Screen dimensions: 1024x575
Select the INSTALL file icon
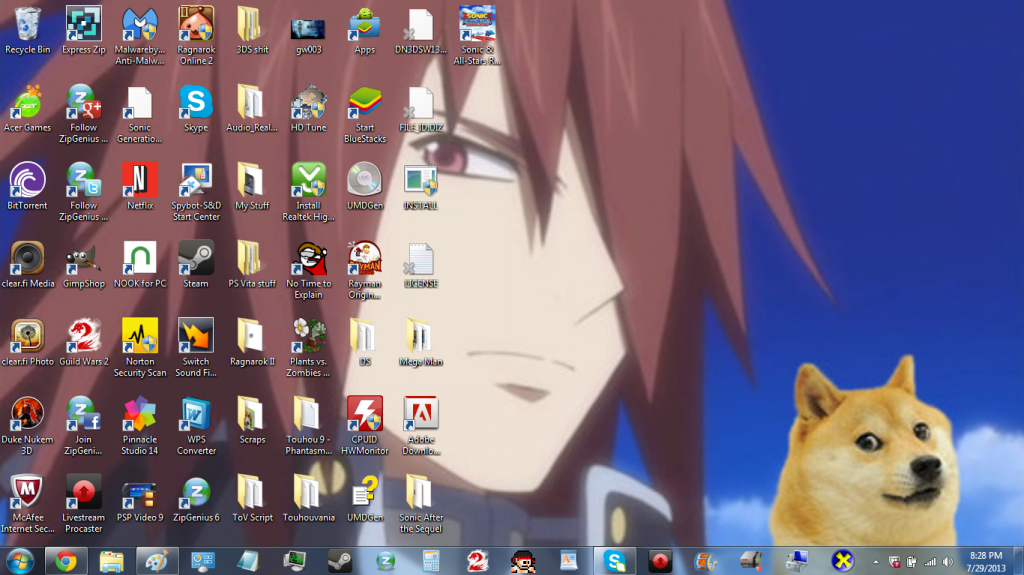(421, 187)
